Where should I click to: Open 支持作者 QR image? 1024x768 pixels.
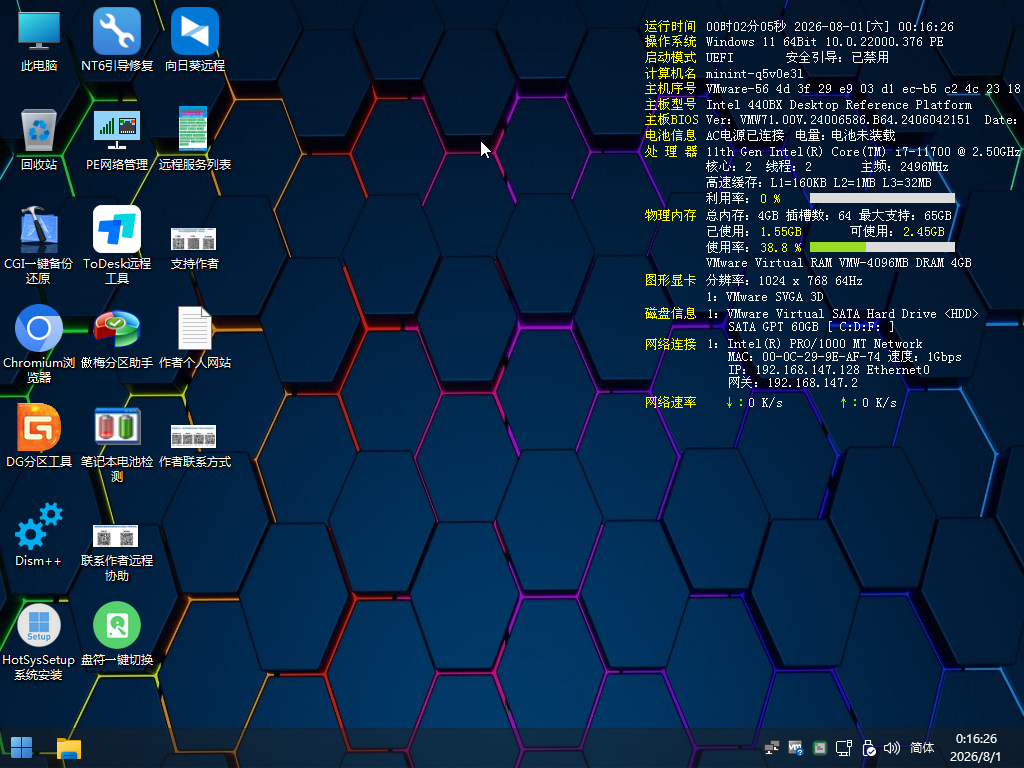(x=195, y=248)
